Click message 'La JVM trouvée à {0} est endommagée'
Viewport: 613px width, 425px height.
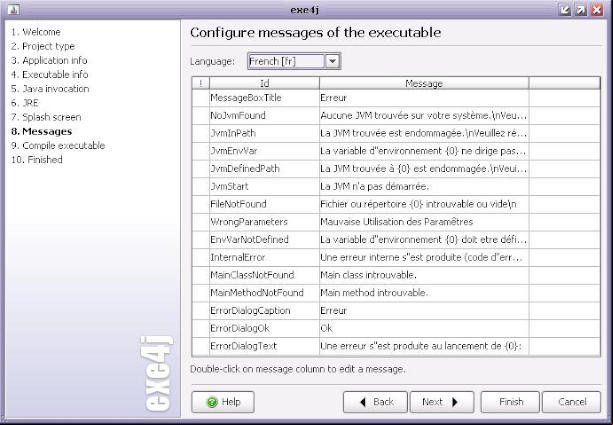pyautogui.click(x=424, y=169)
